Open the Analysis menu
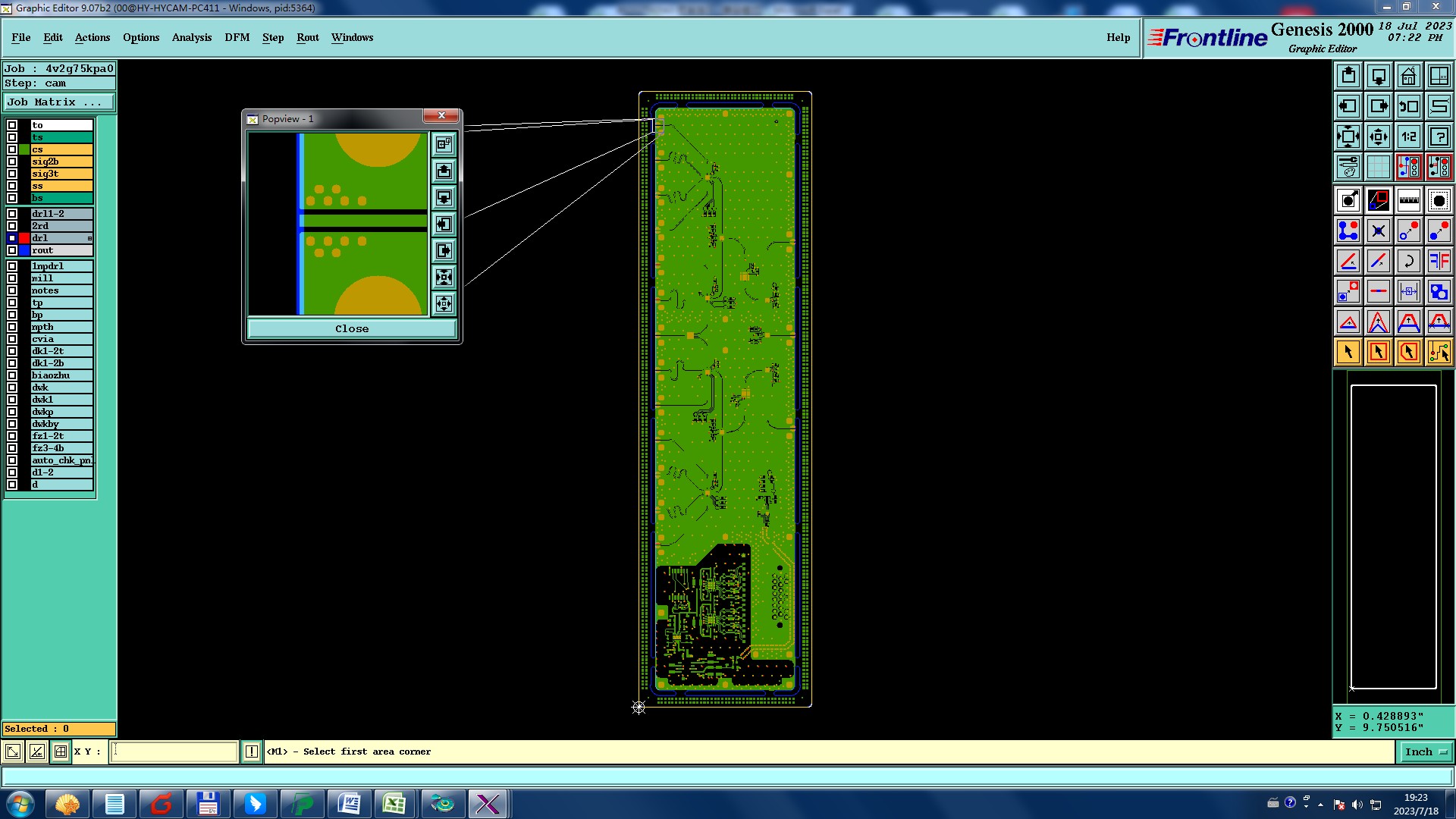1456x819 pixels. click(191, 37)
